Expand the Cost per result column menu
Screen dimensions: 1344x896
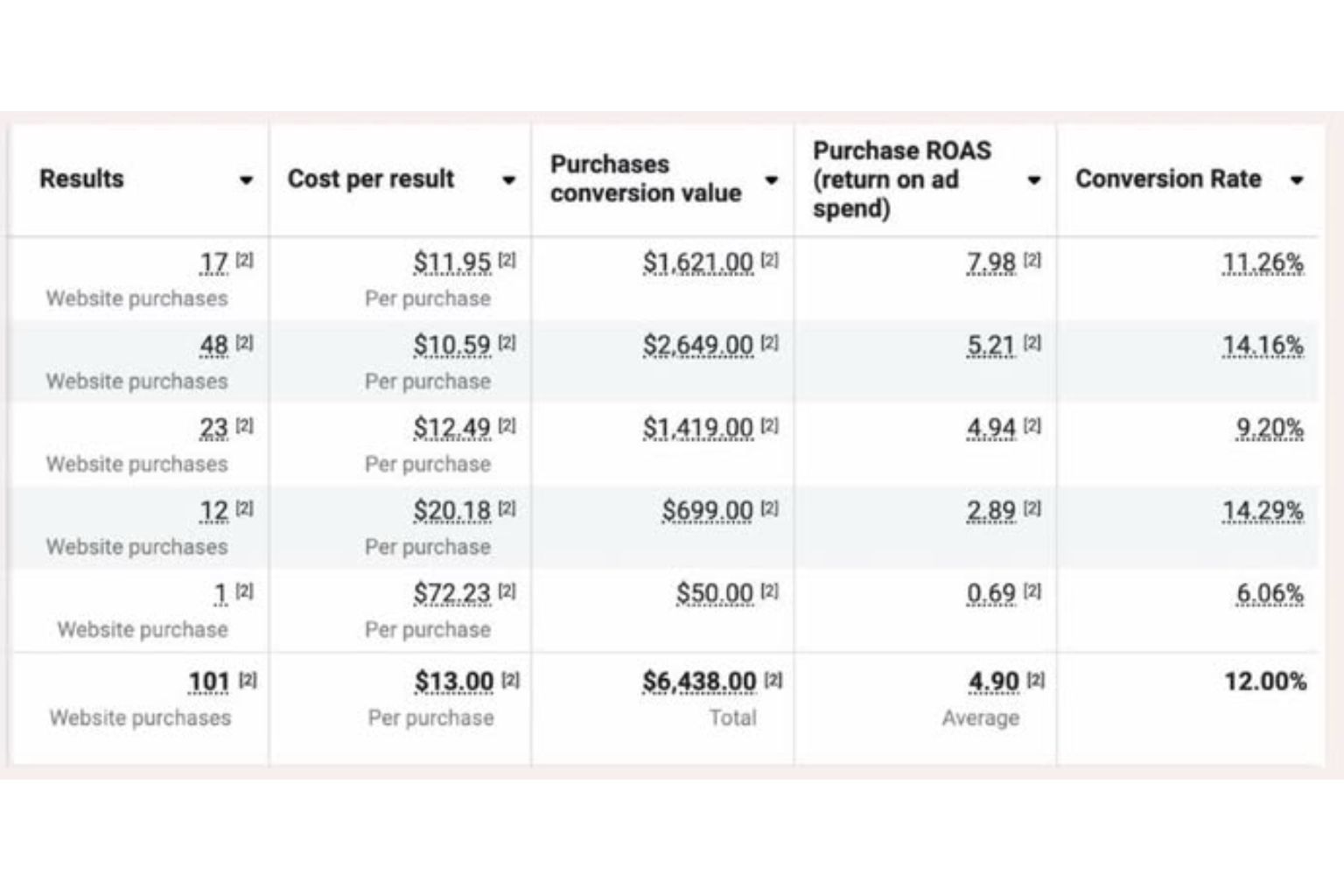(x=508, y=180)
